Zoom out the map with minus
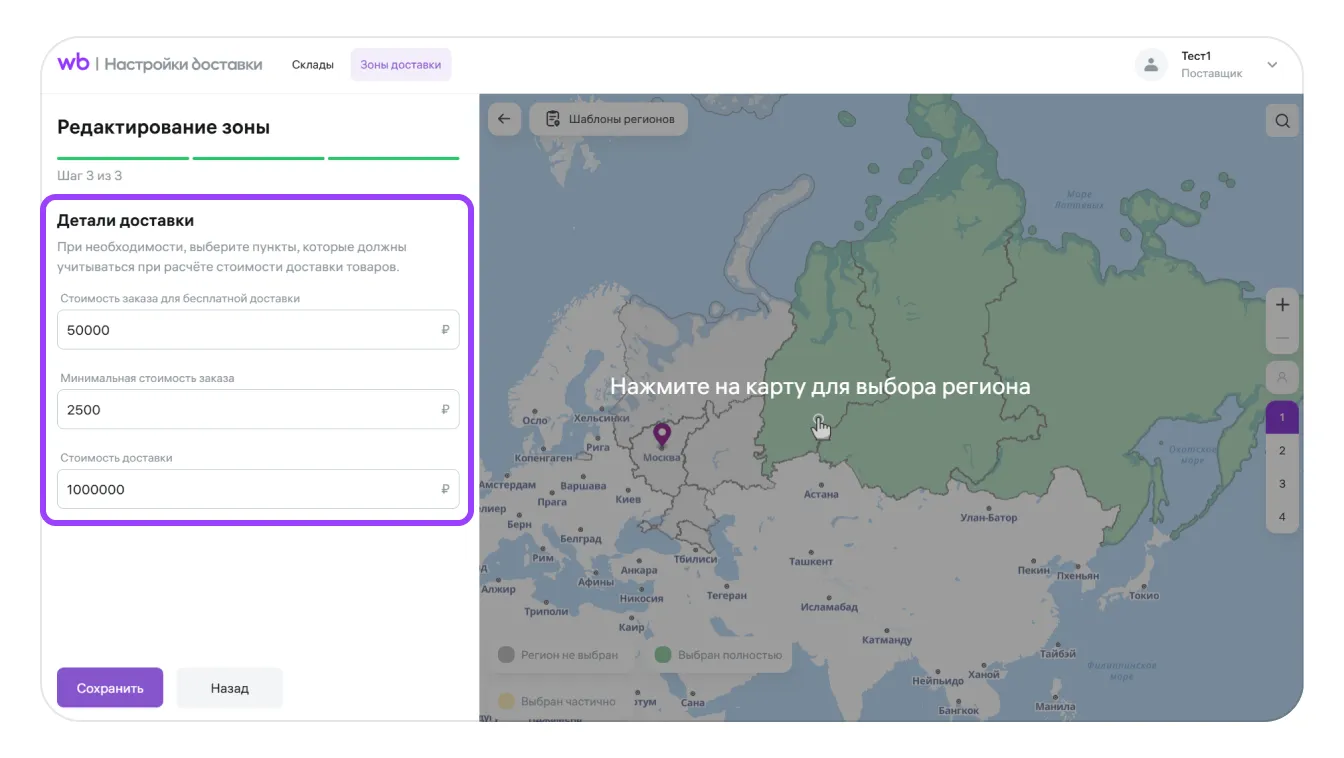Screen dimensions: 1344x758 1282,339
